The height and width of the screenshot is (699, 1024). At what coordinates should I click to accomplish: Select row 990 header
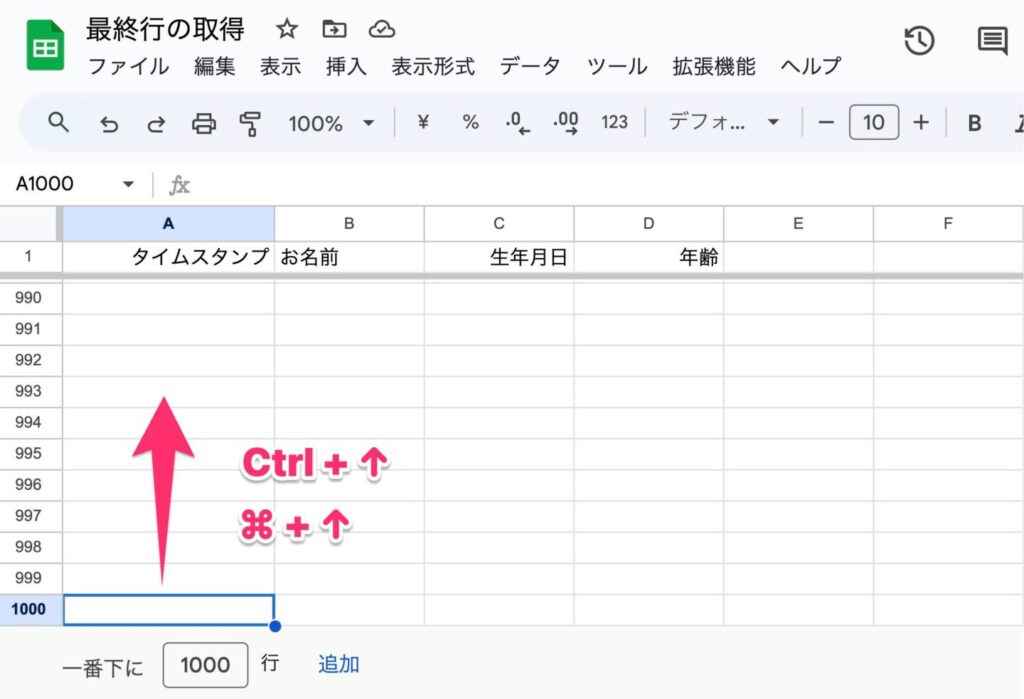29,298
